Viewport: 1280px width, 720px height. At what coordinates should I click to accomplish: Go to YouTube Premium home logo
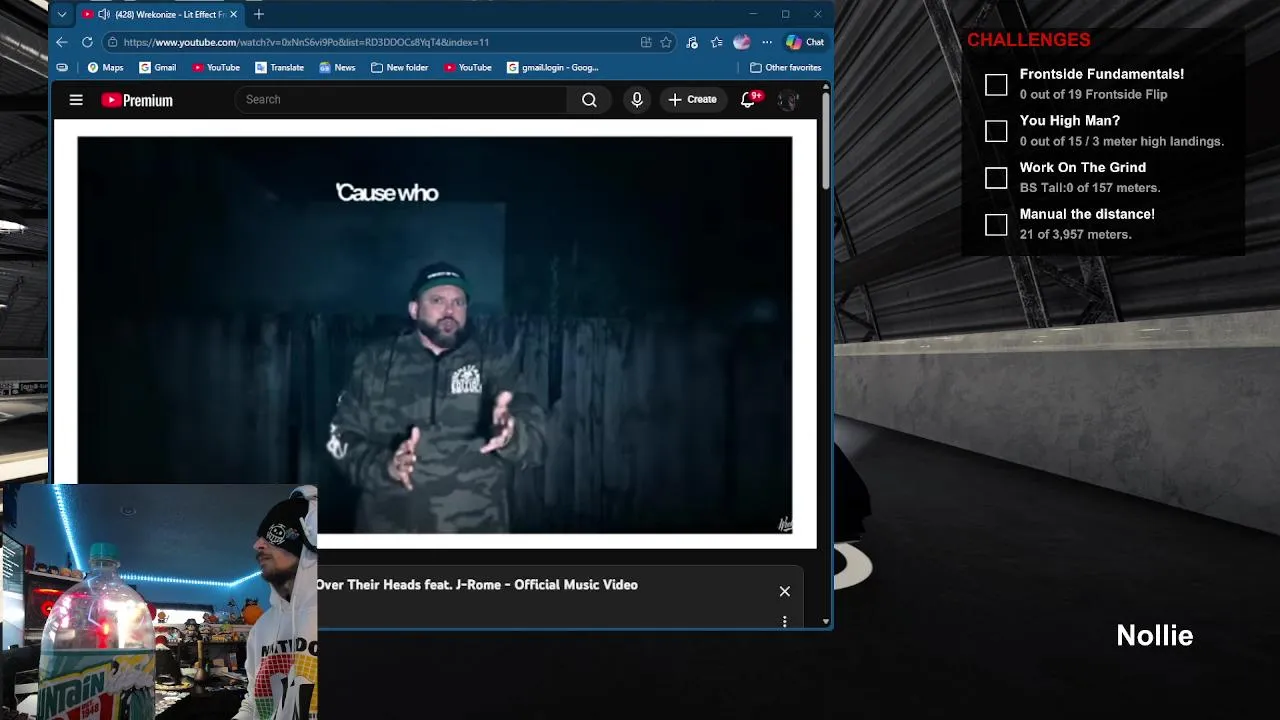pyautogui.click(x=137, y=100)
